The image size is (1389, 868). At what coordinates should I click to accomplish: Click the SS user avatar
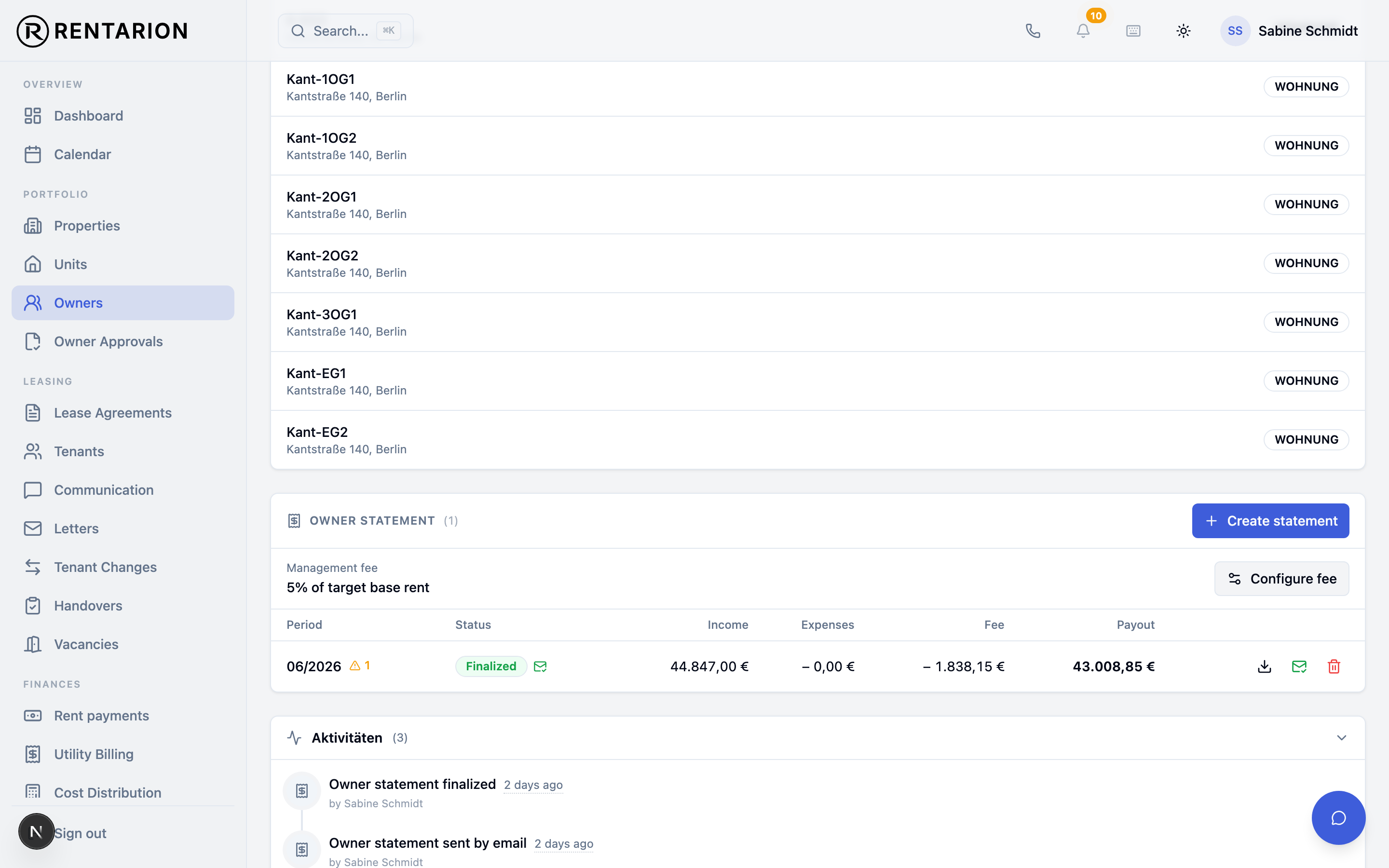pos(1235,31)
